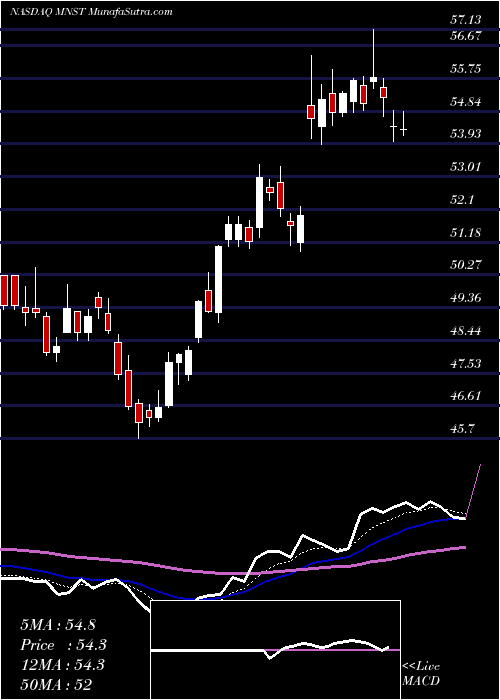Click the 5MA : 54.8 readout

(58, 625)
